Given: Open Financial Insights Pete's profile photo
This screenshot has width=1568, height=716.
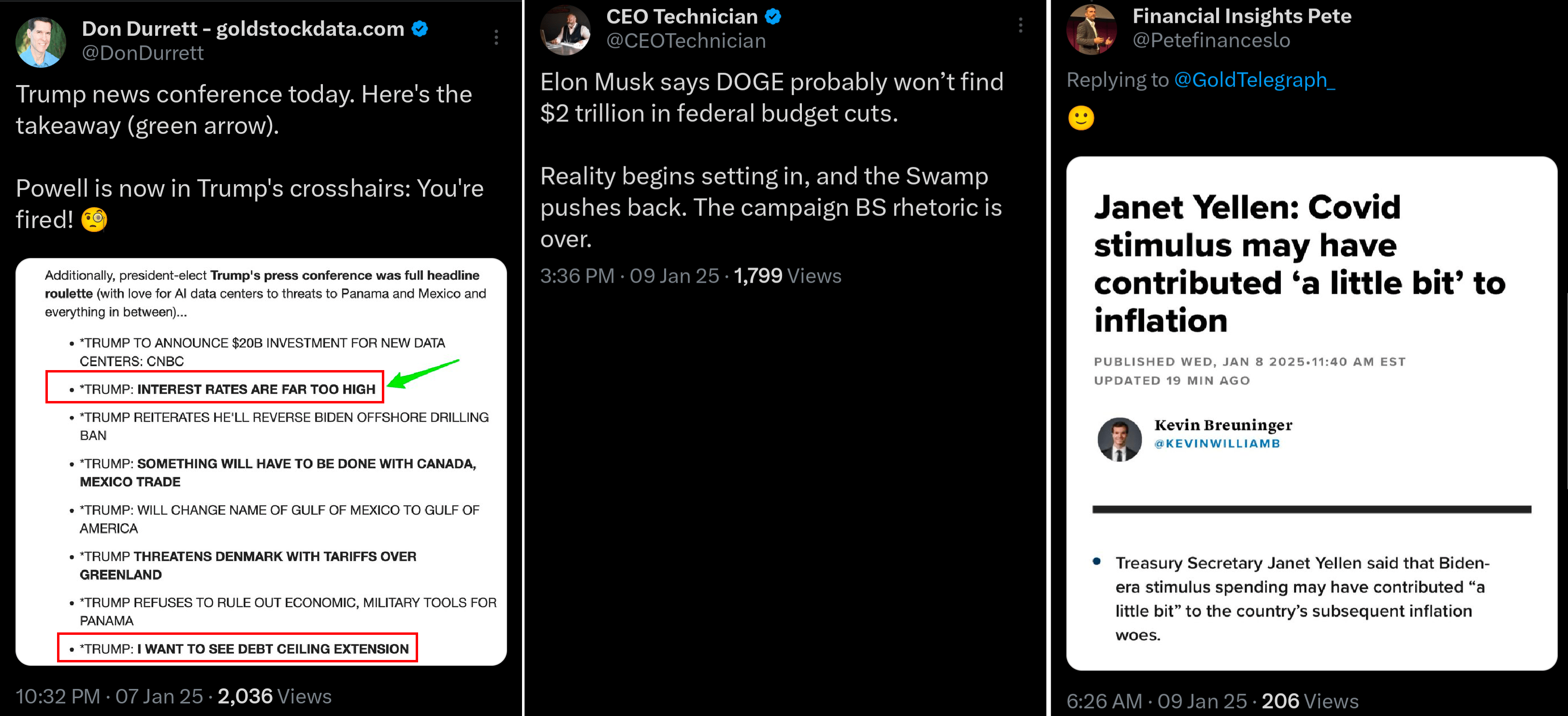Looking at the screenshot, I should [1091, 29].
